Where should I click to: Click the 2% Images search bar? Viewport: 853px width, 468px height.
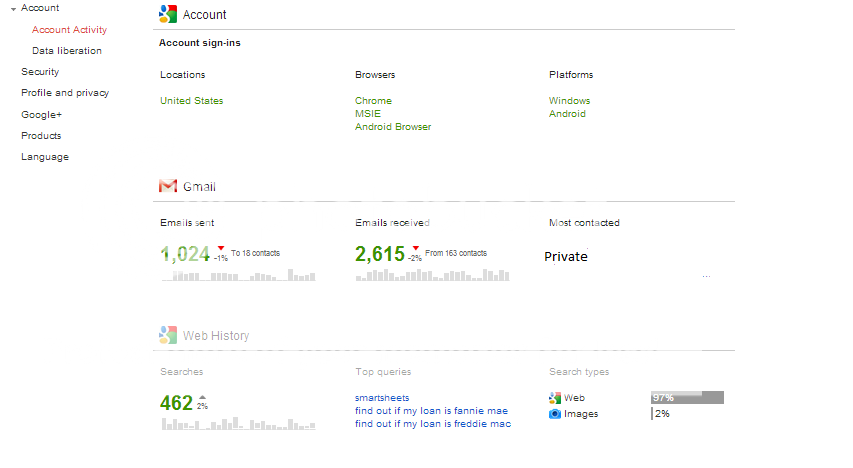click(661, 414)
